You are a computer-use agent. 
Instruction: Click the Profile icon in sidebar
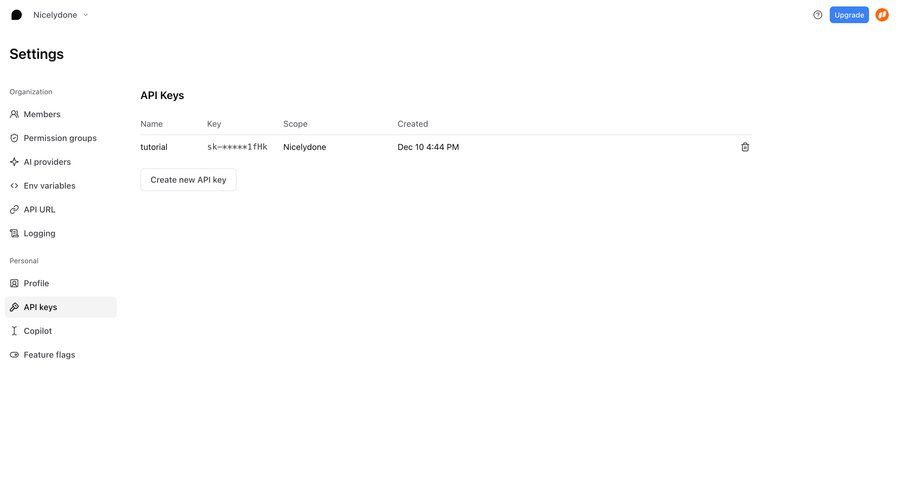click(14, 284)
